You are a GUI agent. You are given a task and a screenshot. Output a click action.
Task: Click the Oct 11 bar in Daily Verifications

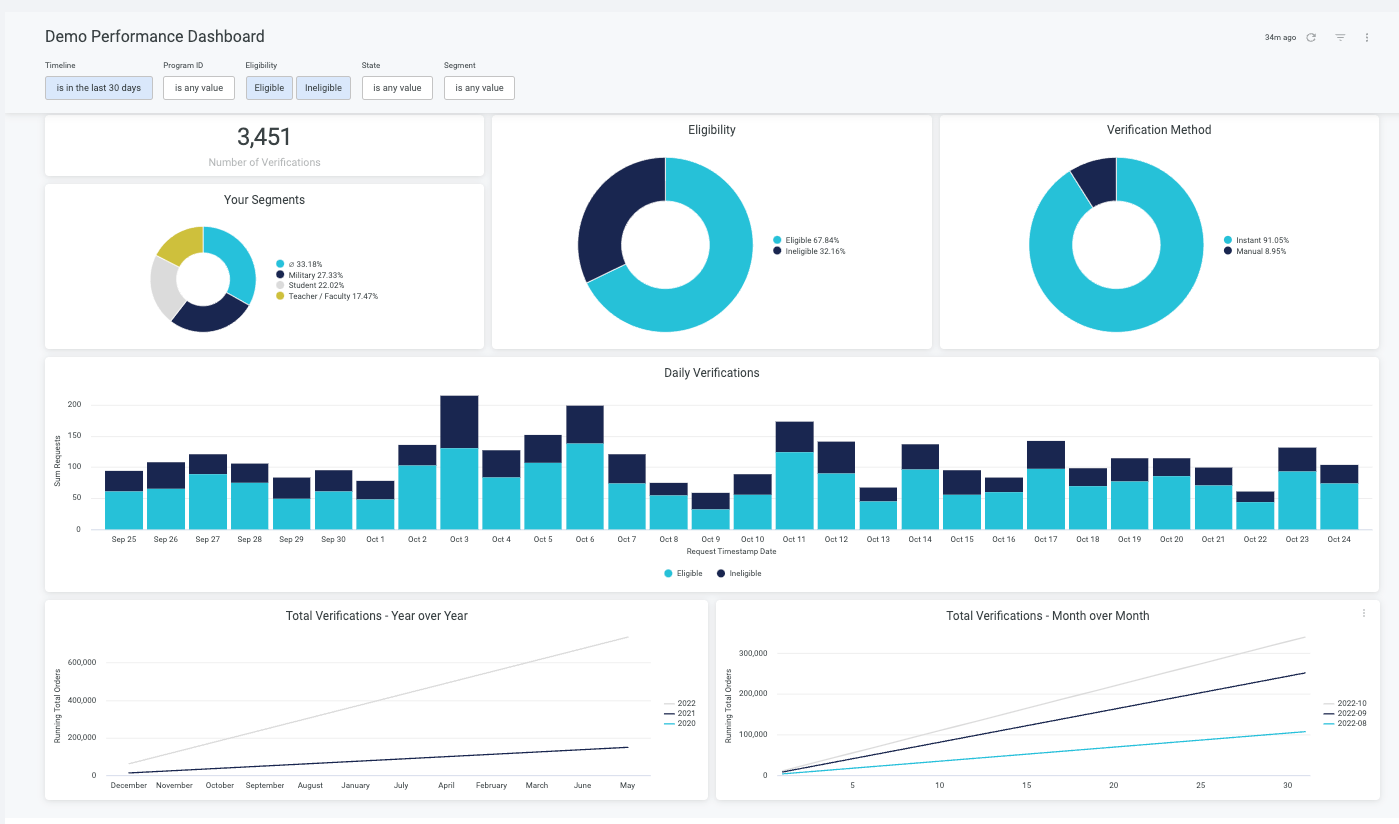point(794,475)
